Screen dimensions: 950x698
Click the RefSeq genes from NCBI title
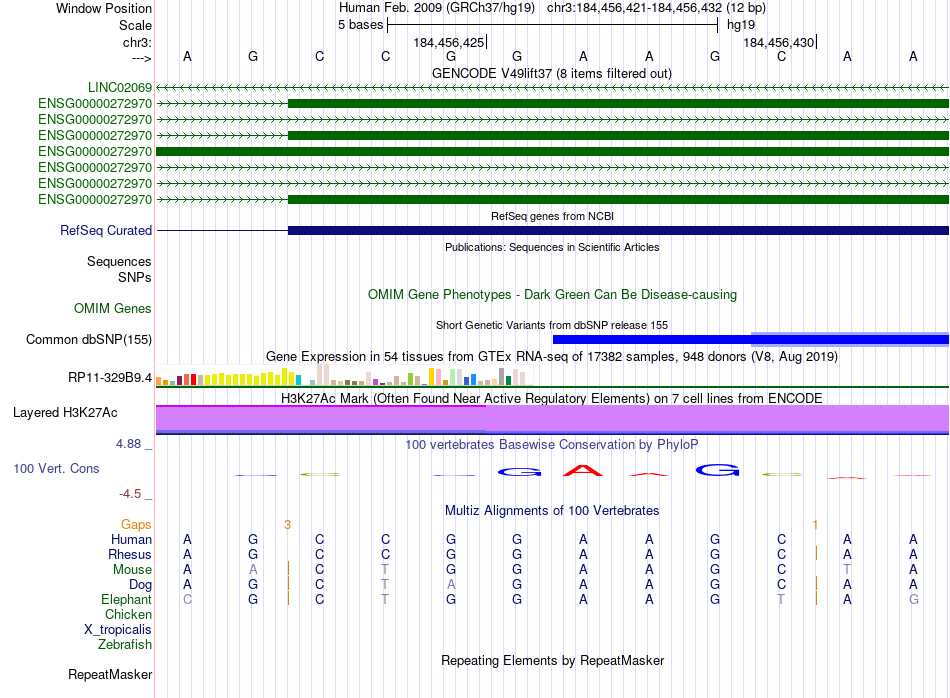(x=552, y=216)
